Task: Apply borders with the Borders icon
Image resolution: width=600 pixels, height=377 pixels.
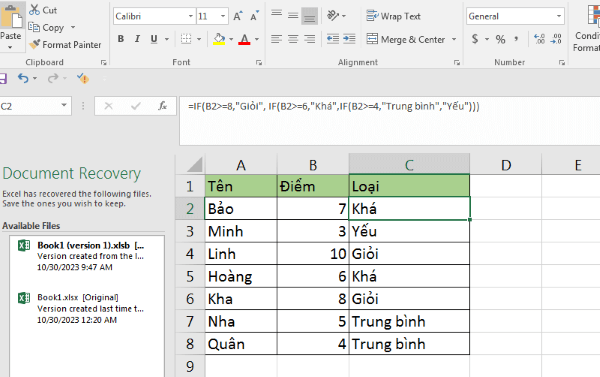Action: tap(186, 39)
